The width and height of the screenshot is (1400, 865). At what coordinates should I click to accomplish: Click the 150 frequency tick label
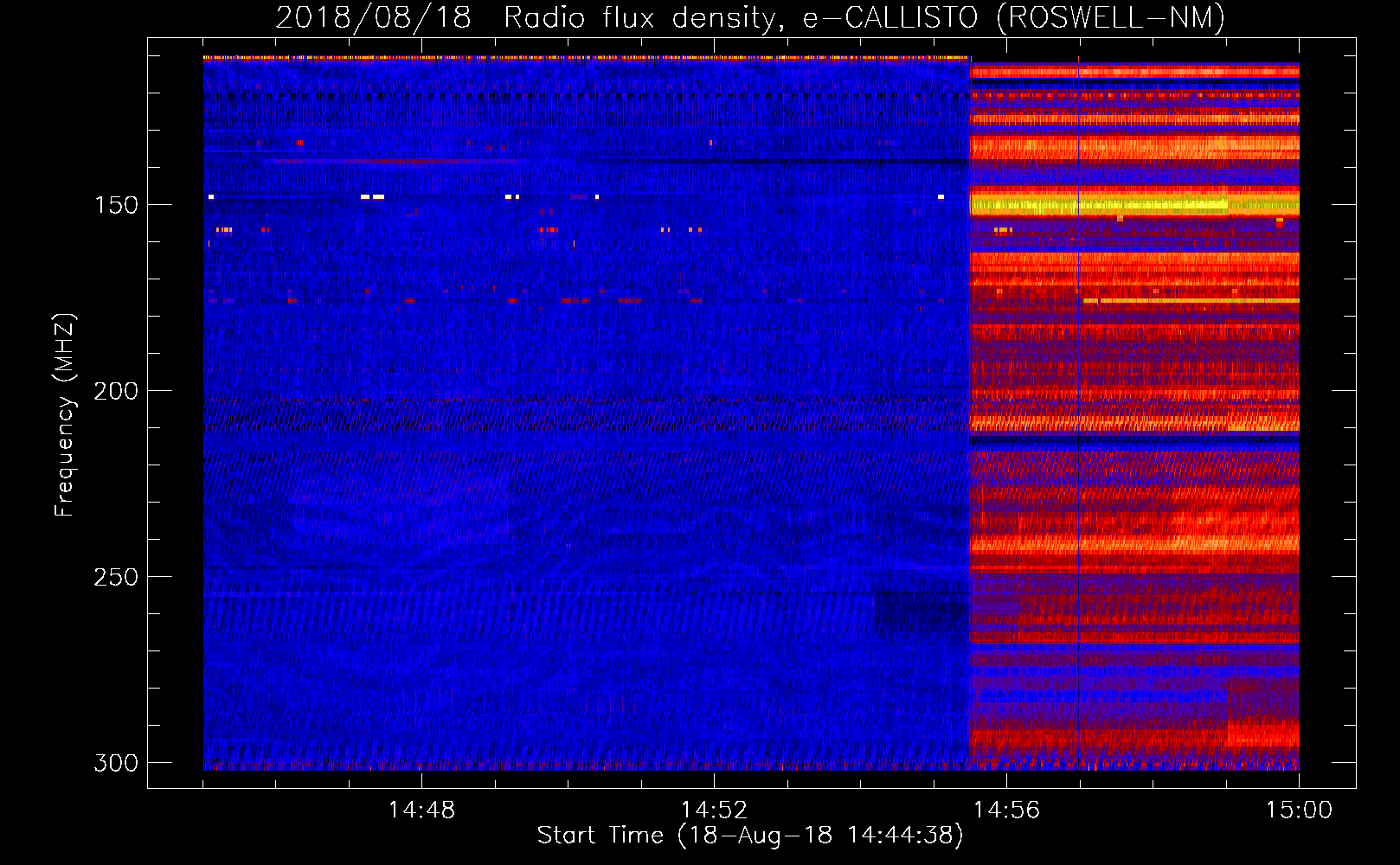(x=116, y=205)
